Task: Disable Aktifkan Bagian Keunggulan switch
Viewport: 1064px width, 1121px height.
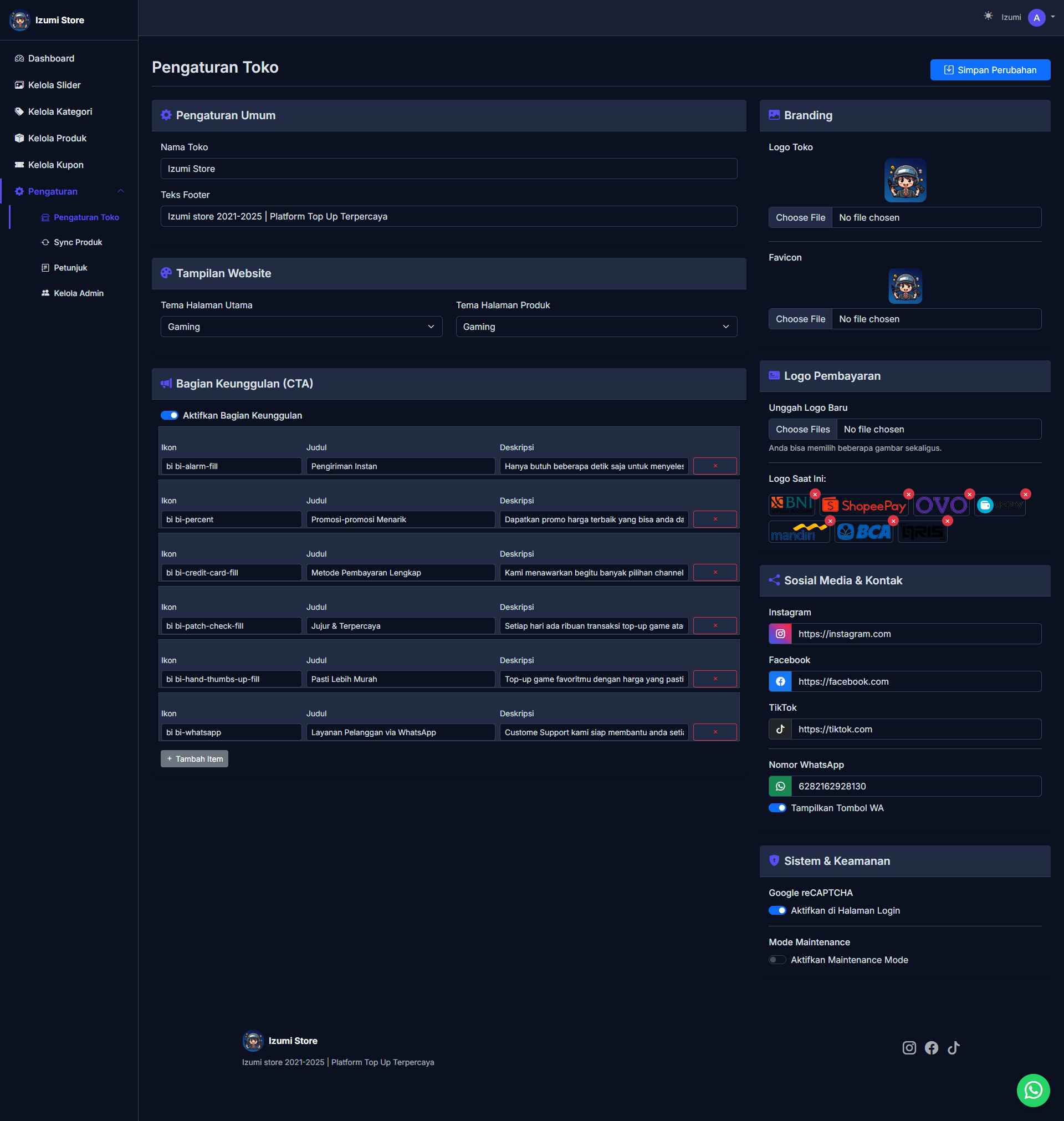Action: (x=169, y=415)
